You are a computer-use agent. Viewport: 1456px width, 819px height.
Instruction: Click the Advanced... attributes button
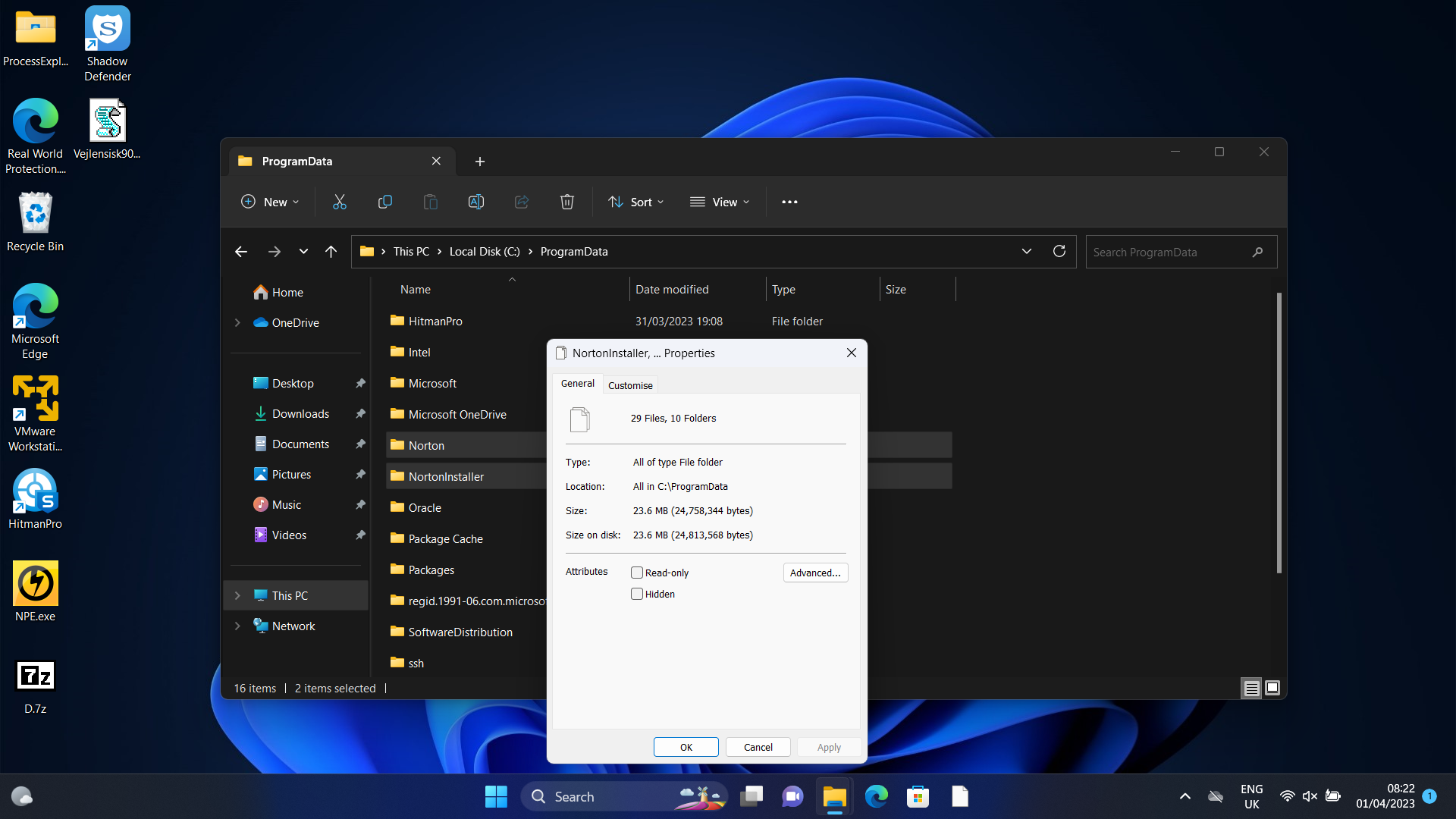814,573
